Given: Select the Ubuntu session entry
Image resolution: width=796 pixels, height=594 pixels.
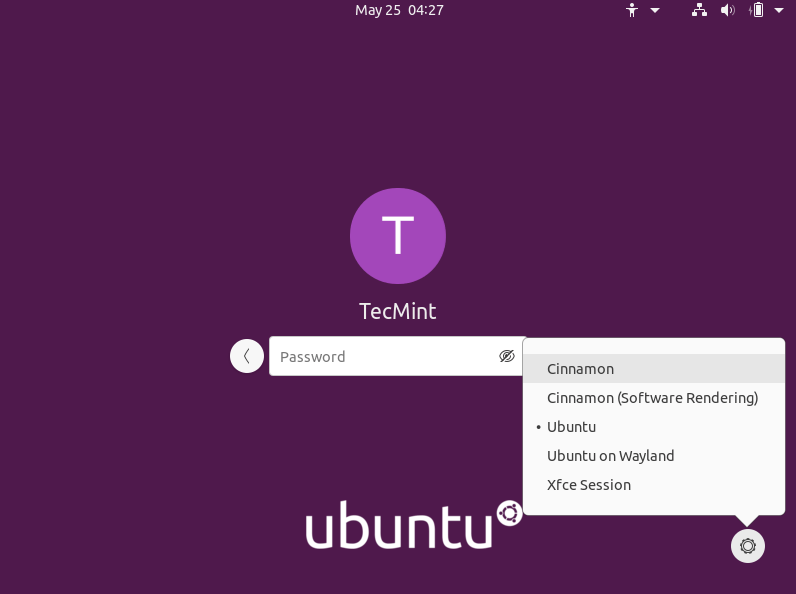Looking at the screenshot, I should pos(654,426).
